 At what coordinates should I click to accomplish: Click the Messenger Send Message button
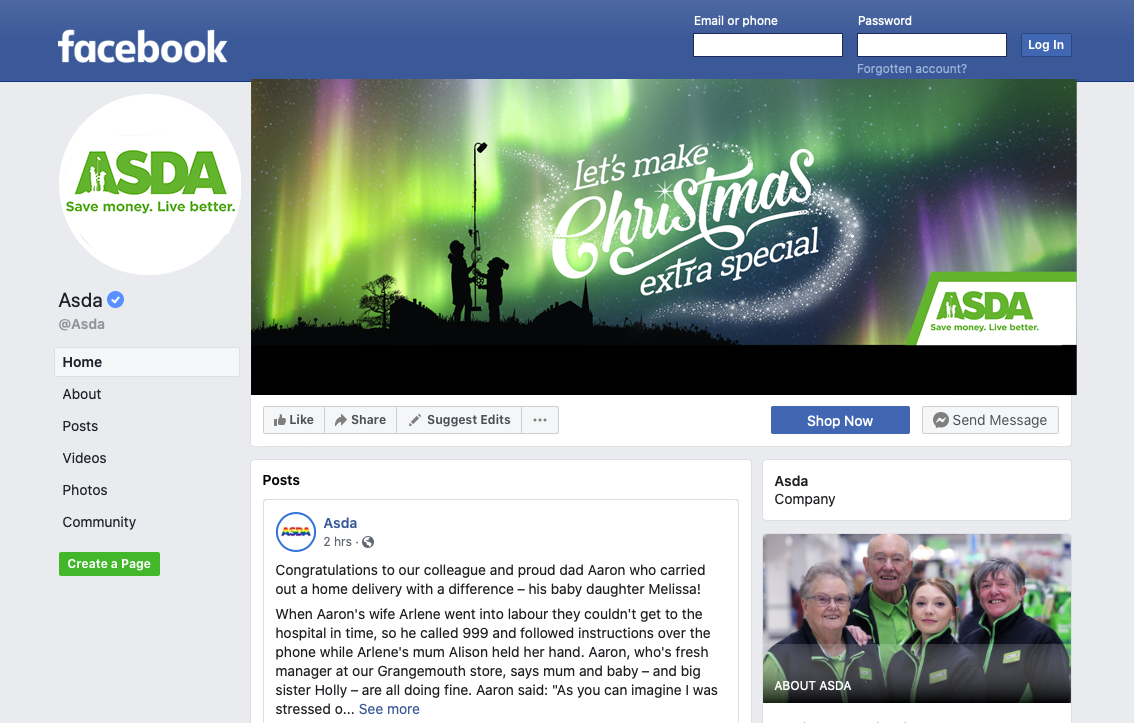[x=990, y=420]
